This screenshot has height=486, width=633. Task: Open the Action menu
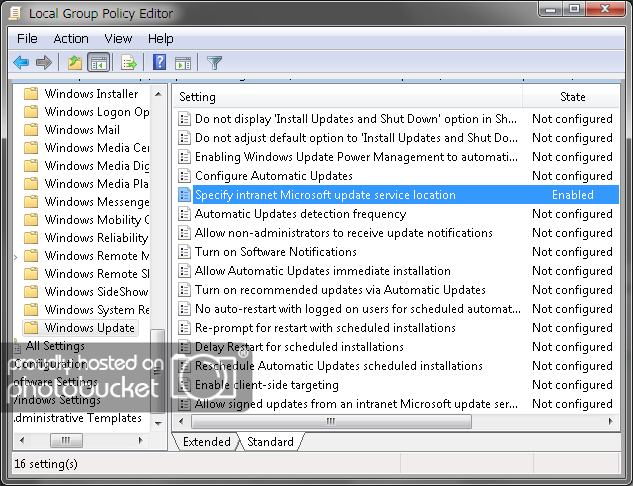tap(71, 39)
